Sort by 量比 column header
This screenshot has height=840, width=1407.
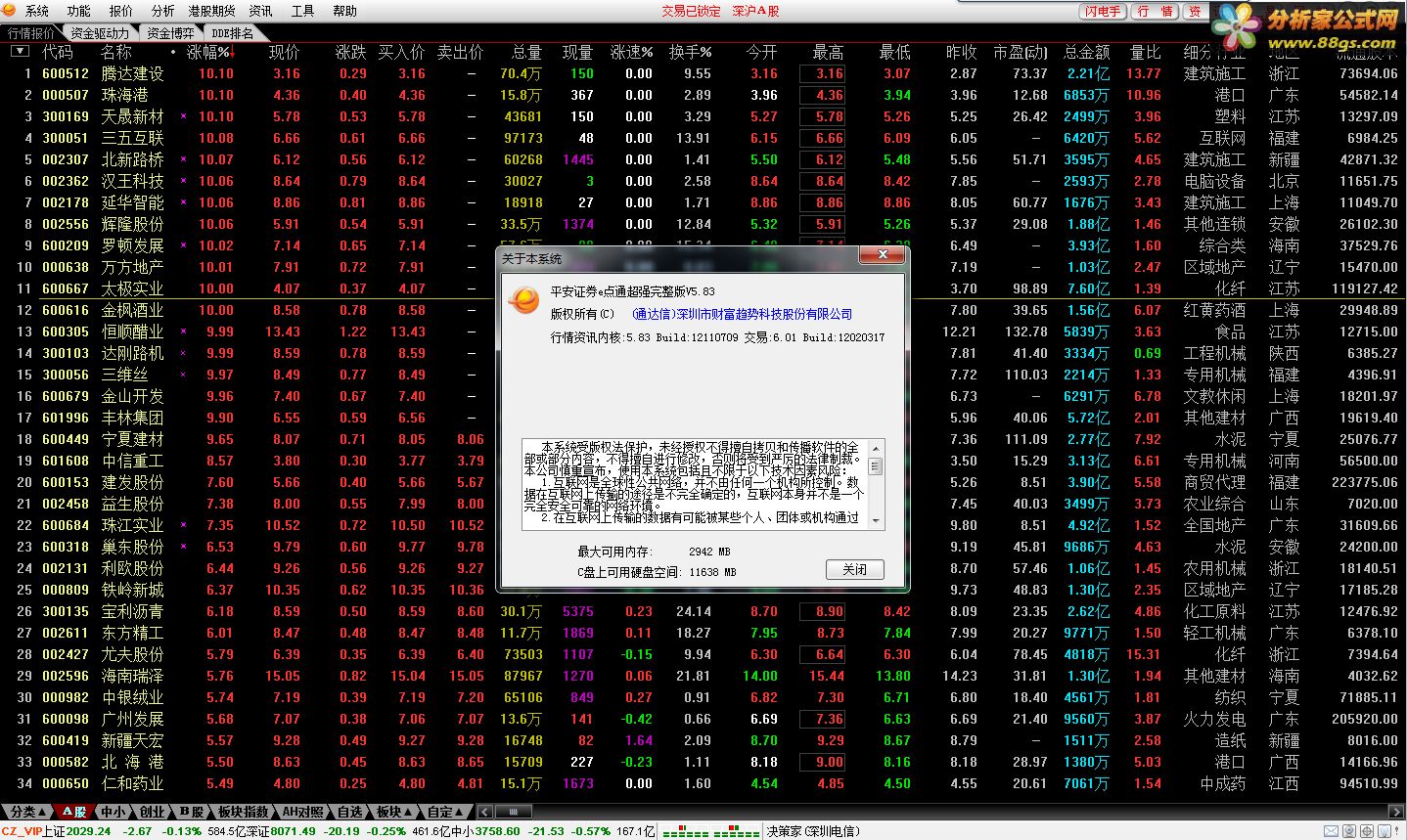click(x=1145, y=52)
